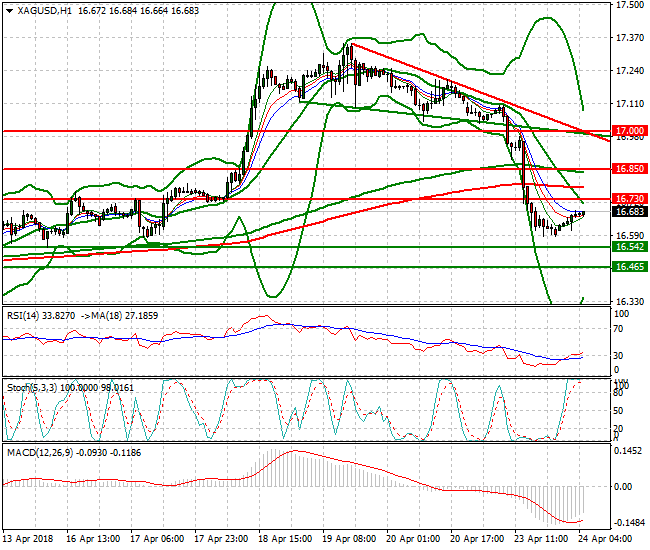Click the 17 Apr 06:00 time label

[157, 539]
